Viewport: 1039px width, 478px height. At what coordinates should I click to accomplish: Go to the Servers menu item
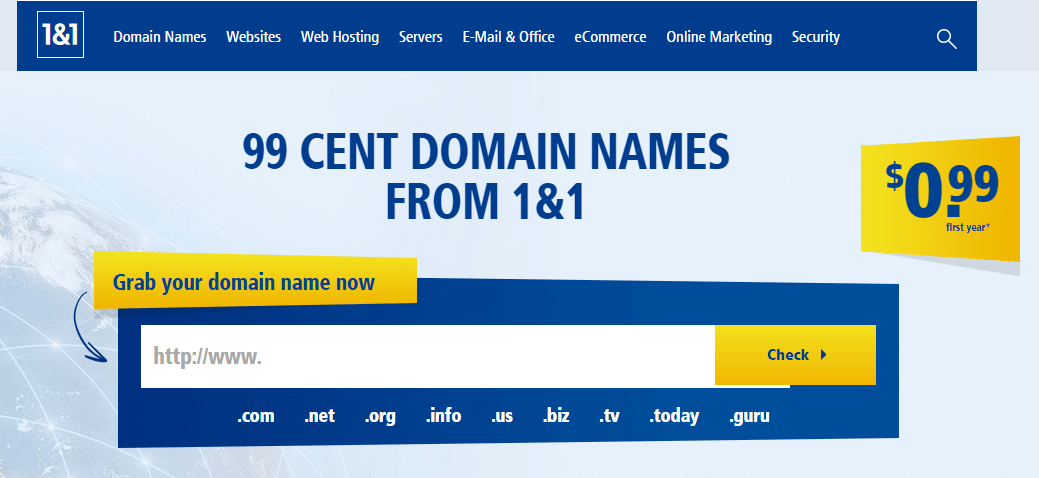420,37
